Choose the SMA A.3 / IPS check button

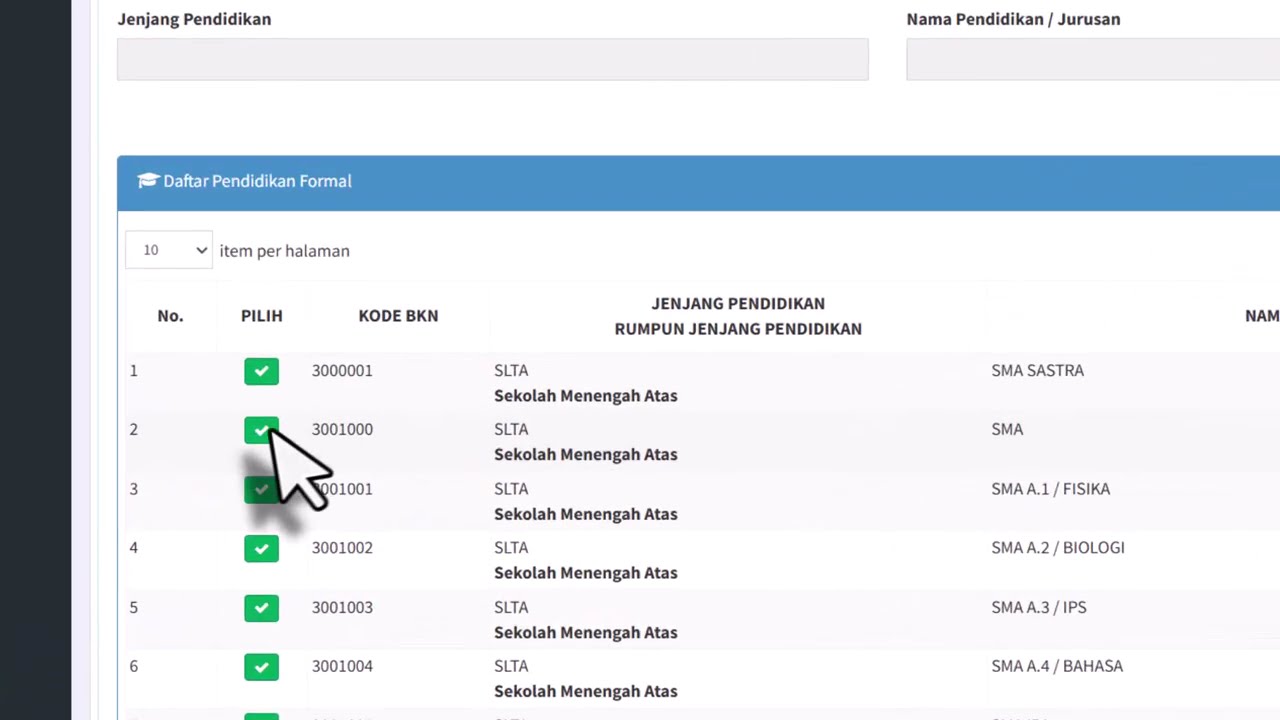(x=261, y=608)
